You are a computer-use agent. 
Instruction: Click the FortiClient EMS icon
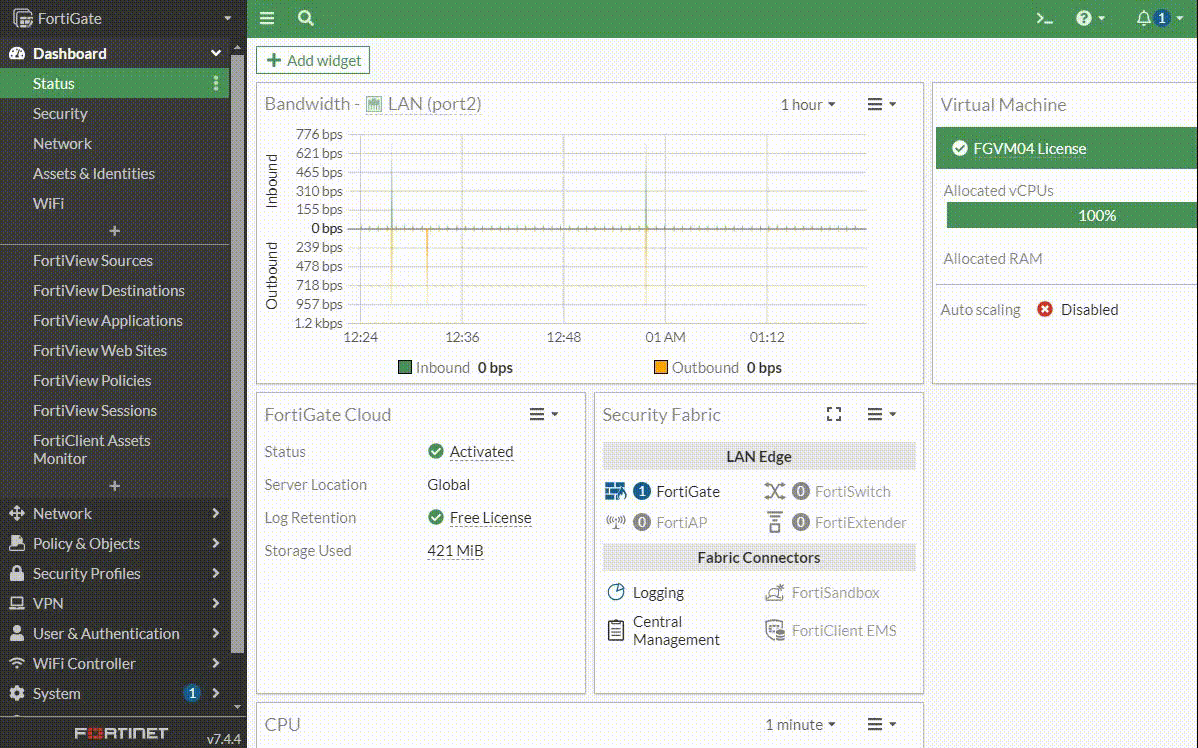pos(775,630)
